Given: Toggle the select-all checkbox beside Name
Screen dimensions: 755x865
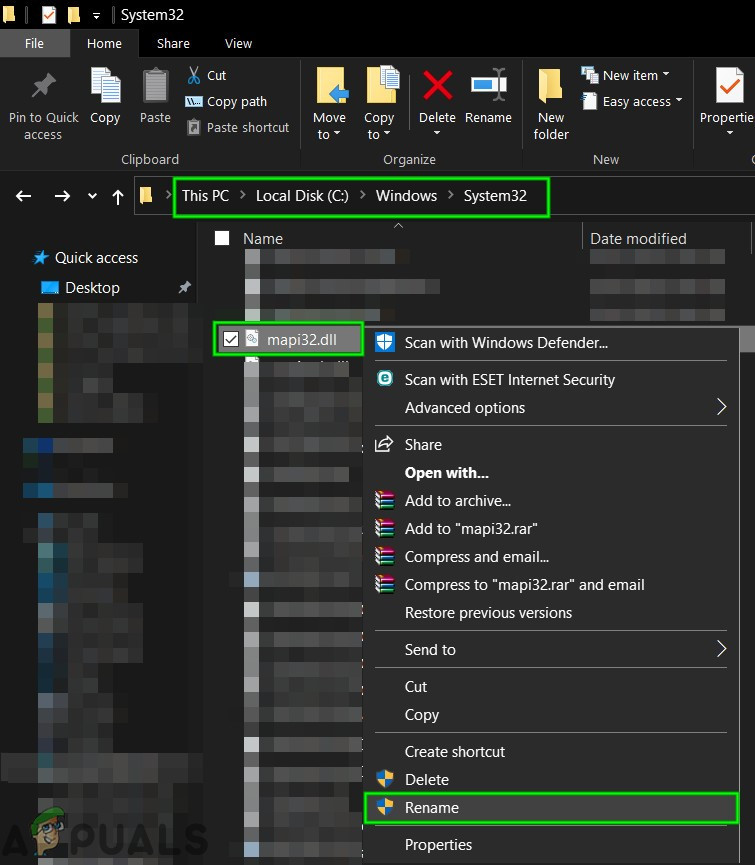Looking at the screenshot, I should 222,238.
